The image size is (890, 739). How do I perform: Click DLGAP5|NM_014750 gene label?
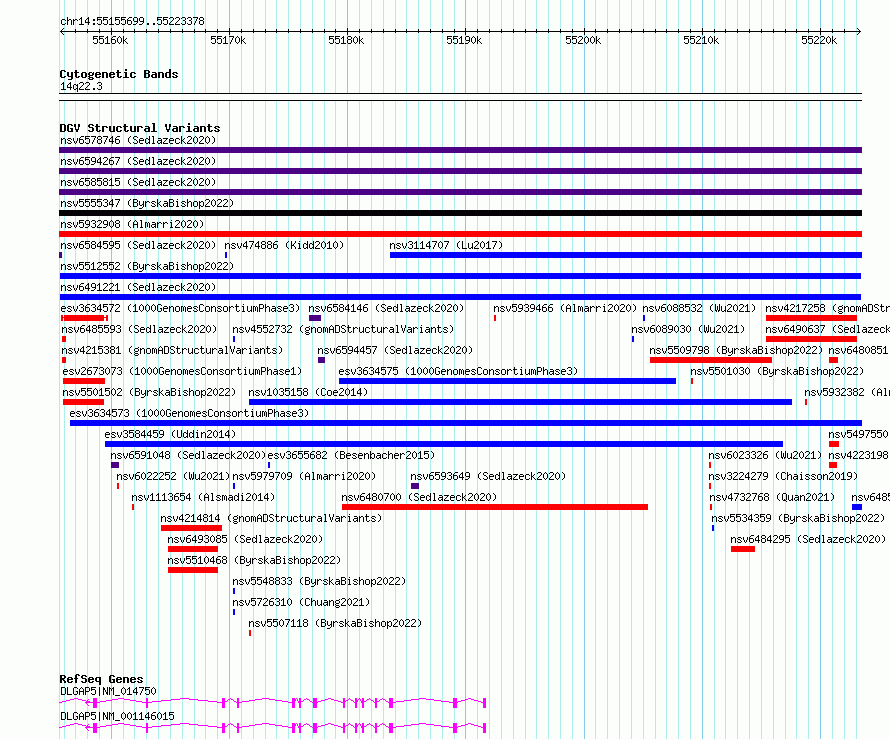pos(108,691)
